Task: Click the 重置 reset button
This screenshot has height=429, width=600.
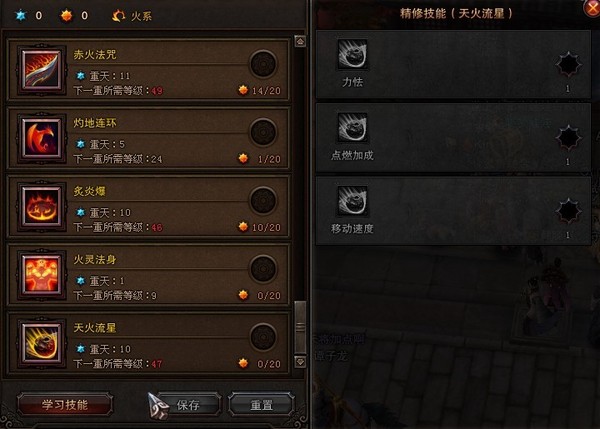Action: [x=261, y=405]
